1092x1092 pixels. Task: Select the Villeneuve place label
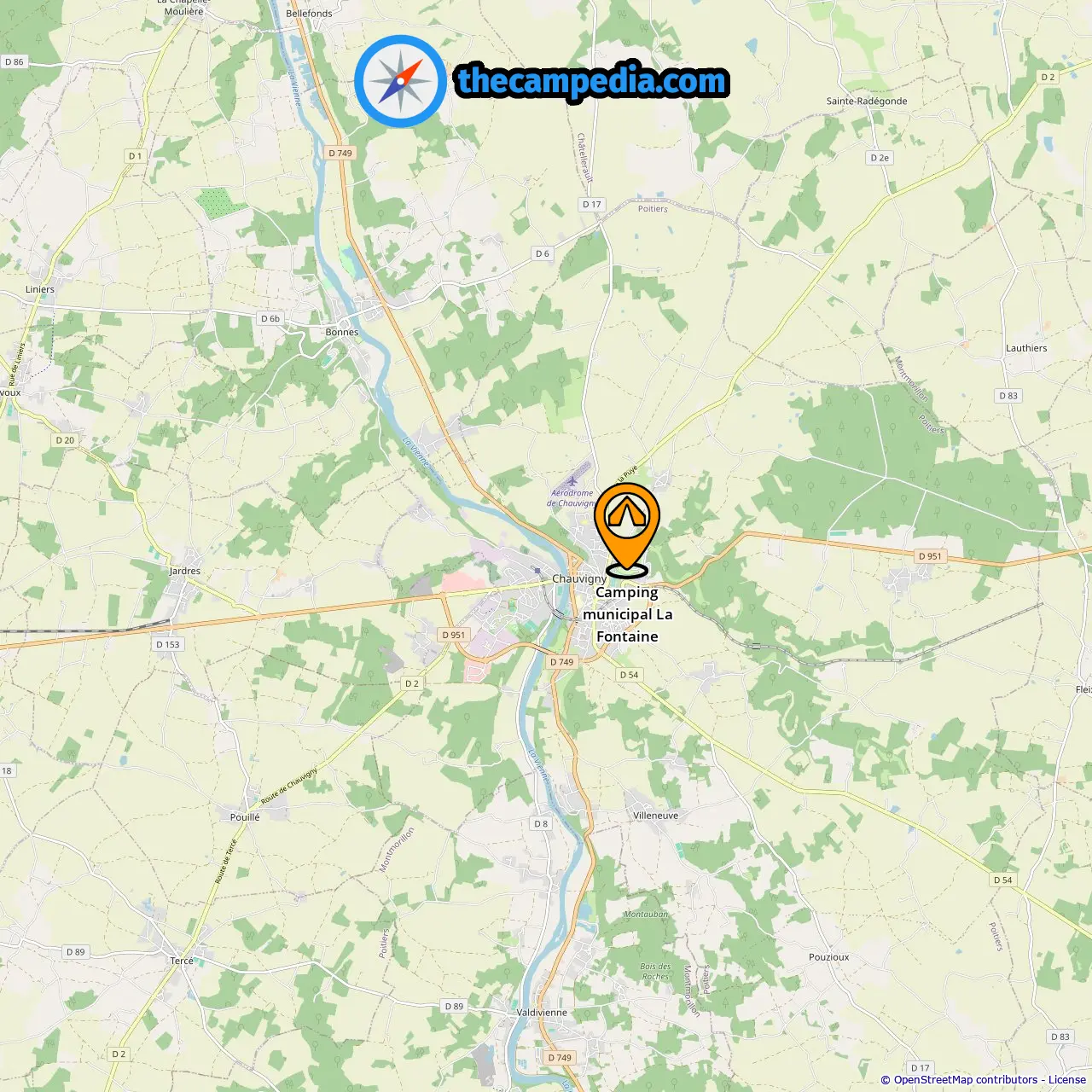click(656, 816)
